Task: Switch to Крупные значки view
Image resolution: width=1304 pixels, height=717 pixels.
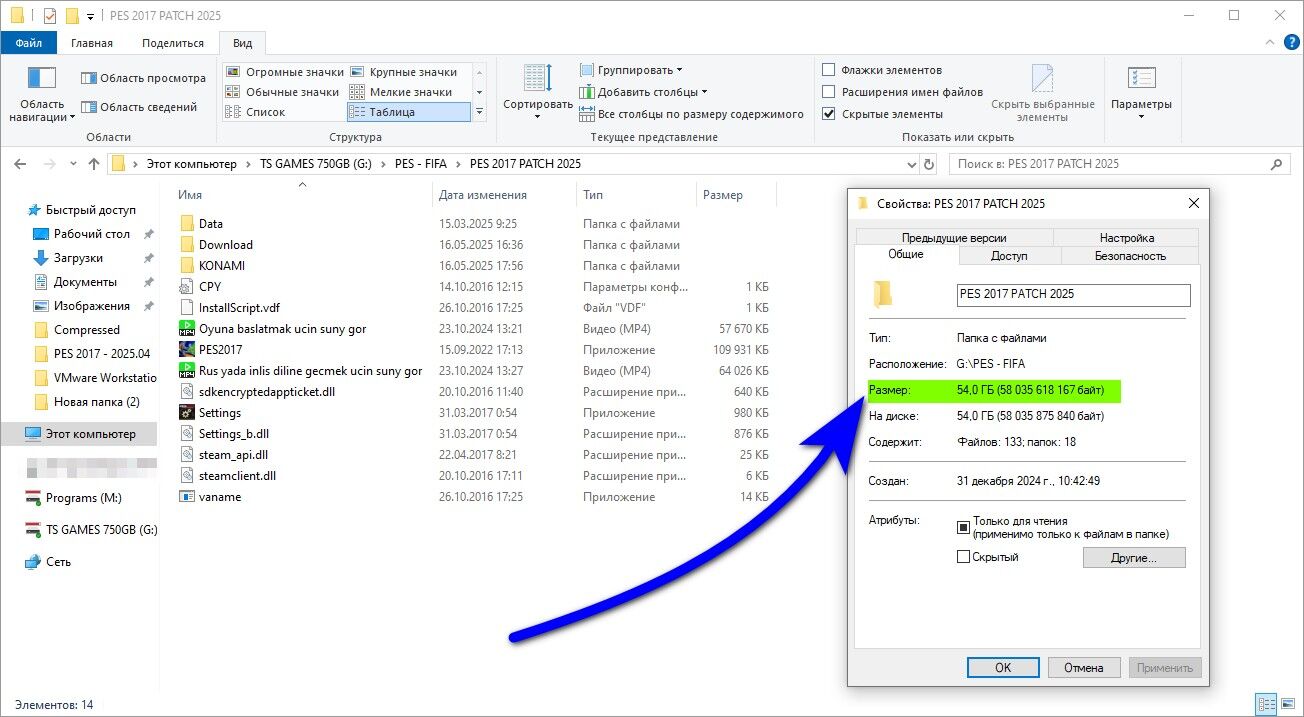Action: pos(403,72)
